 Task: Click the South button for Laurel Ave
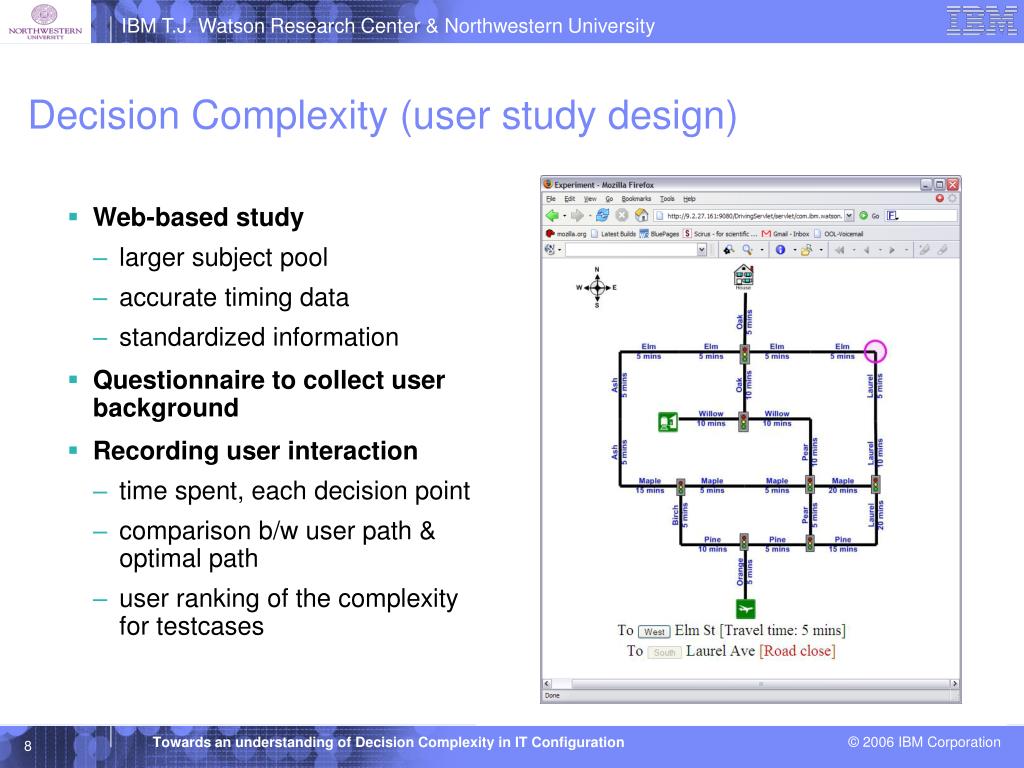pos(664,652)
